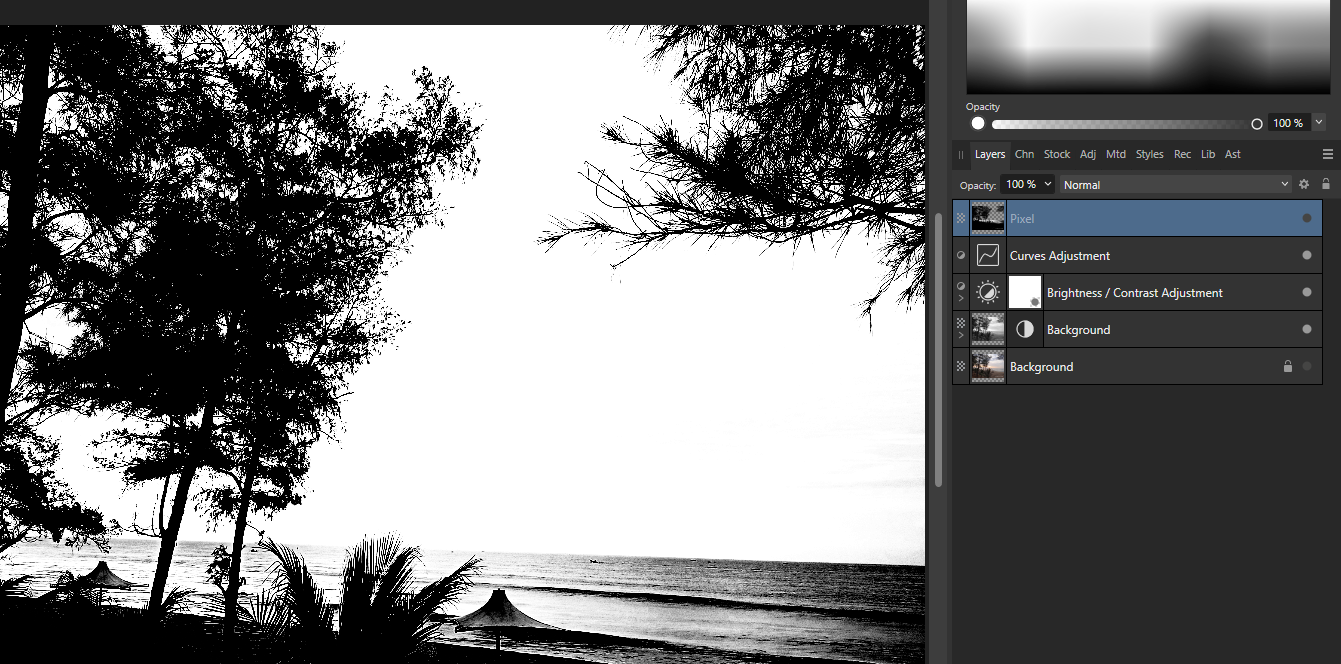Screen dimensions: 1341x664
Task: Open the Layers panel hamburger menu
Action: click(1328, 154)
